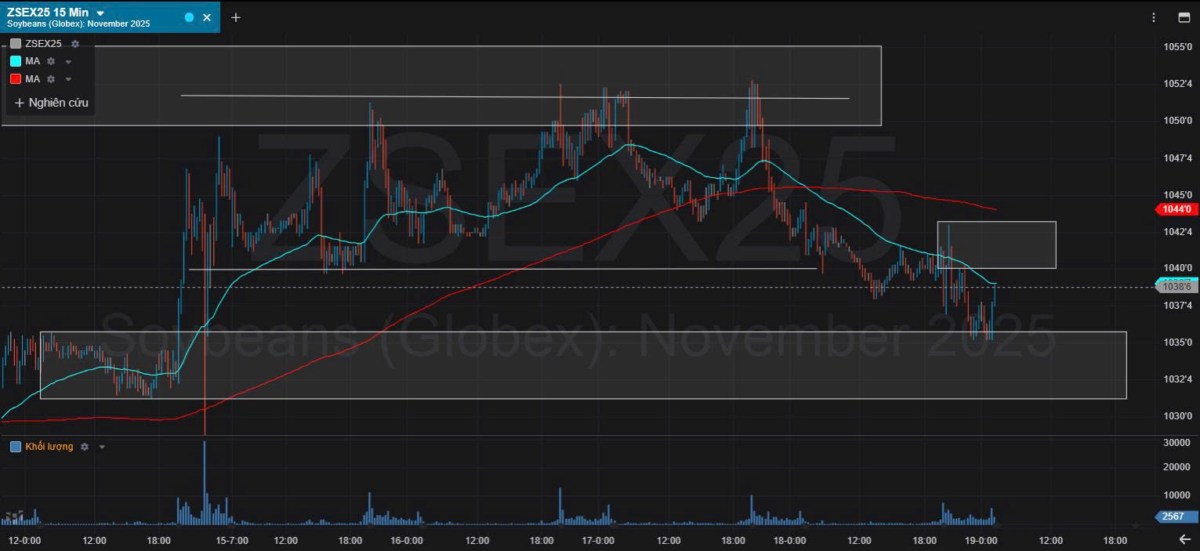Click the red 1044'0 MA price tag
This screenshot has height=551, width=1200.
coord(1176,209)
